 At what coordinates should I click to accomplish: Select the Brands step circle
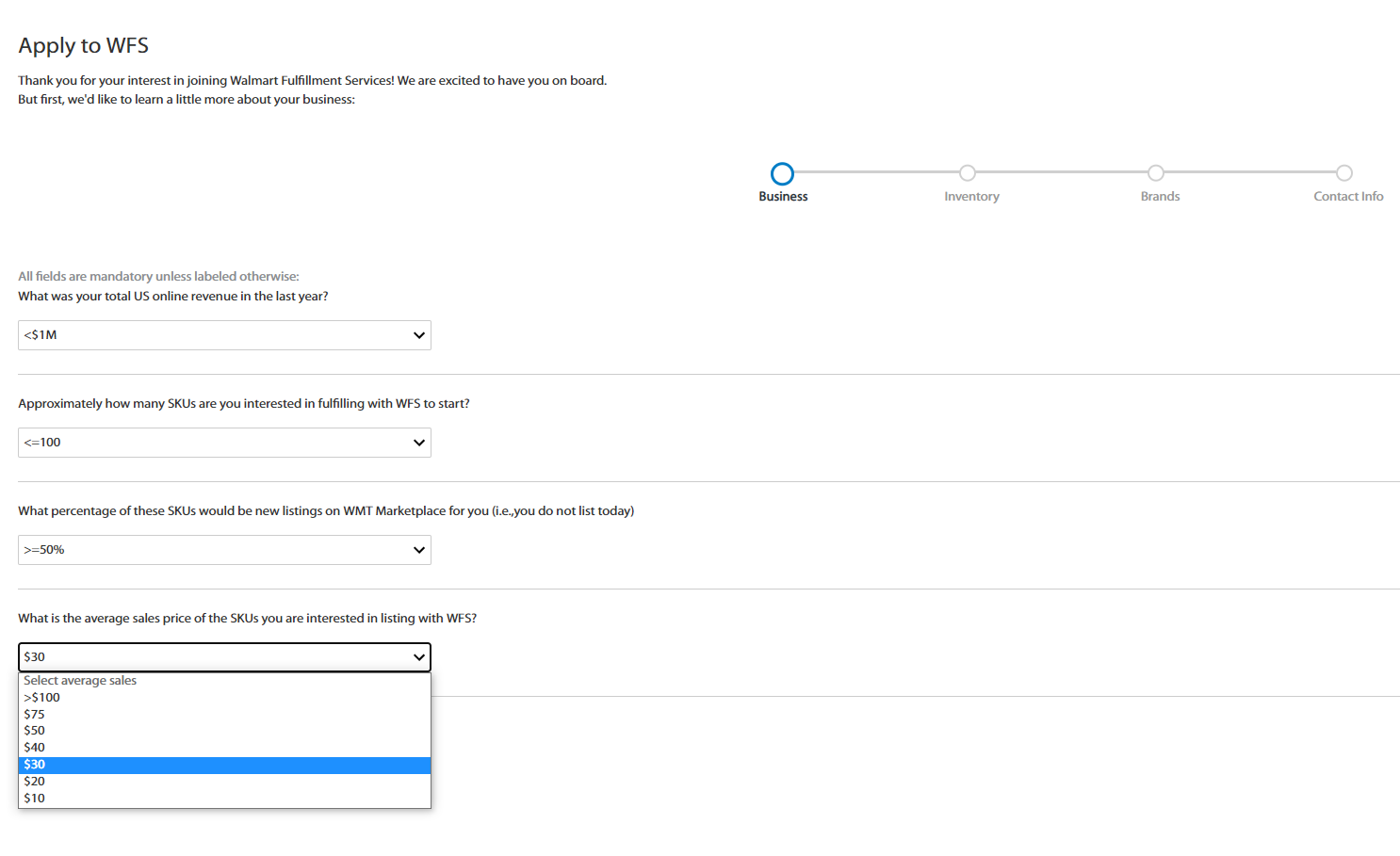(x=1156, y=173)
